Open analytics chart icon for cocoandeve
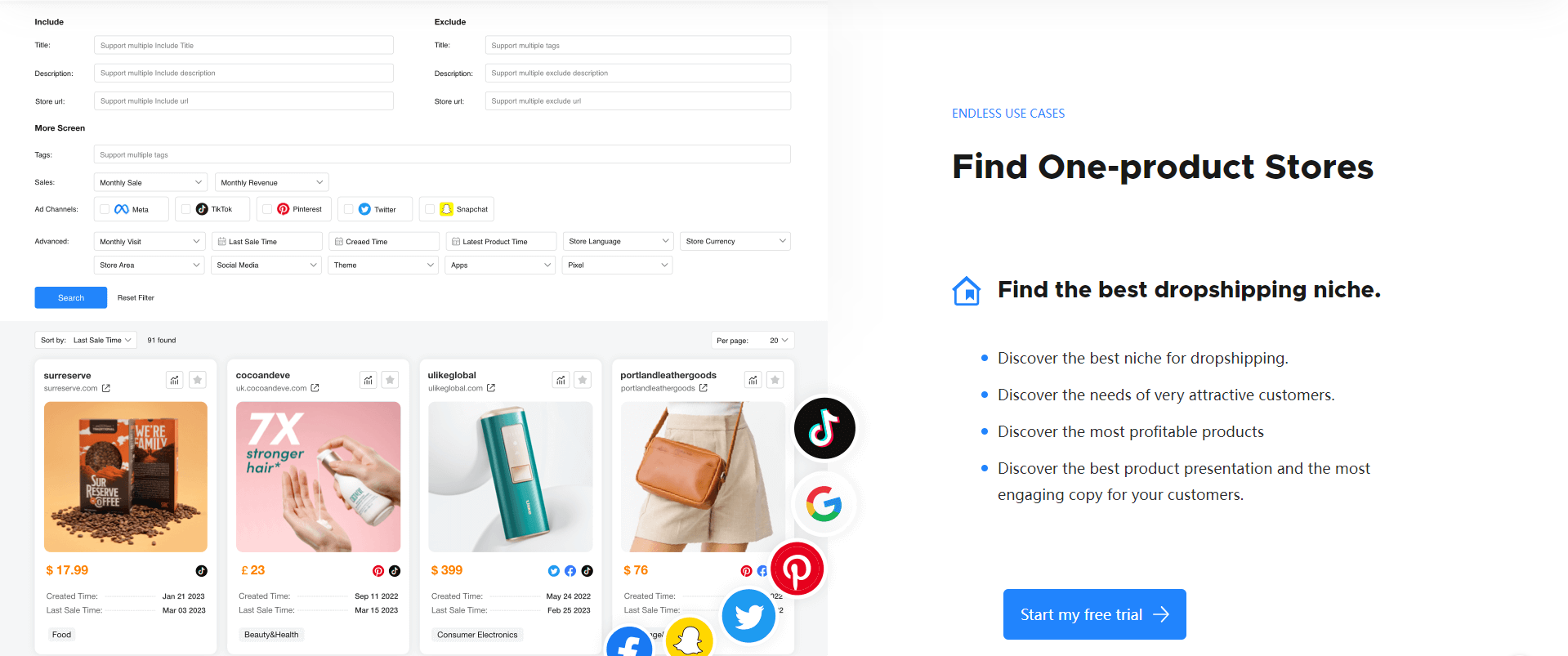This screenshot has width=1568, height=656. coord(369,380)
